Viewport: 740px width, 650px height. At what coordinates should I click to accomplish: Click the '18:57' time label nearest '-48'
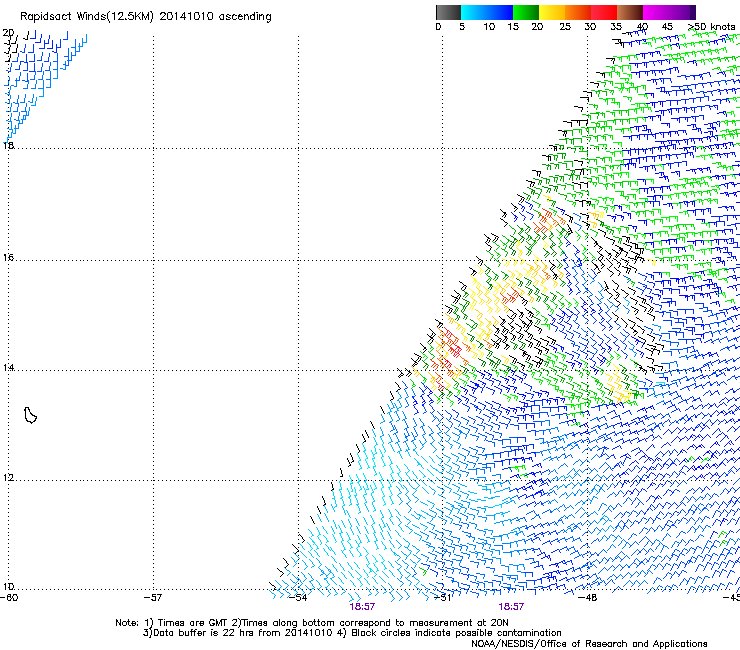[511, 607]
